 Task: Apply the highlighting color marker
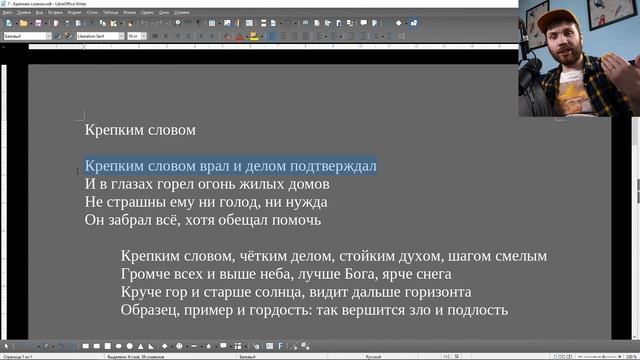253,36
